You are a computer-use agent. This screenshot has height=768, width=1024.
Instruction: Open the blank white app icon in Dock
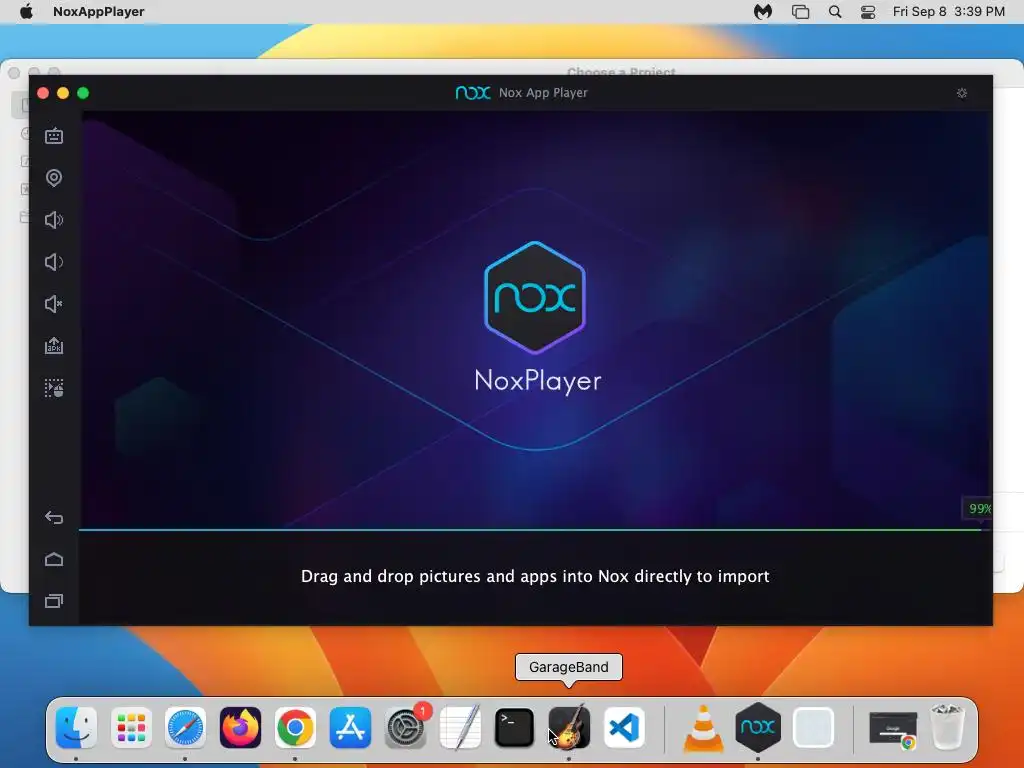pos(813,727)
